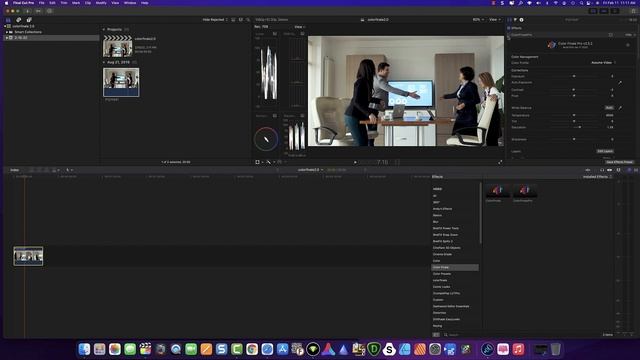
Task: Click Save Effects Preset button
Action: (619, 162)
